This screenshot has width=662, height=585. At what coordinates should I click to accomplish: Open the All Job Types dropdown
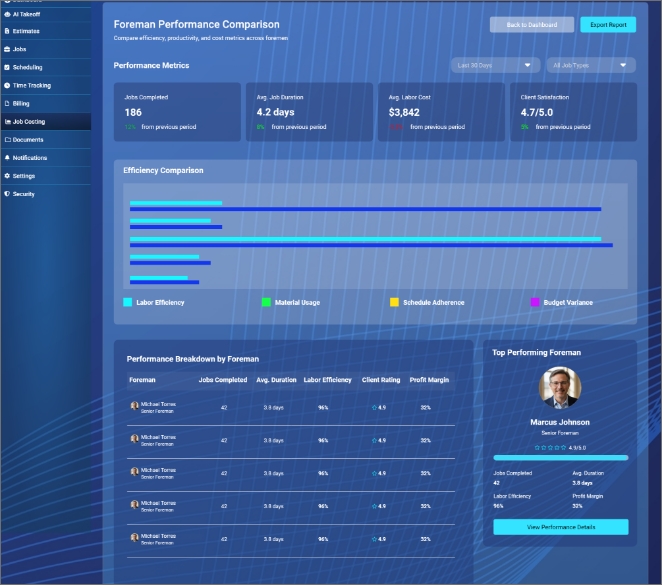pos(591,65)
